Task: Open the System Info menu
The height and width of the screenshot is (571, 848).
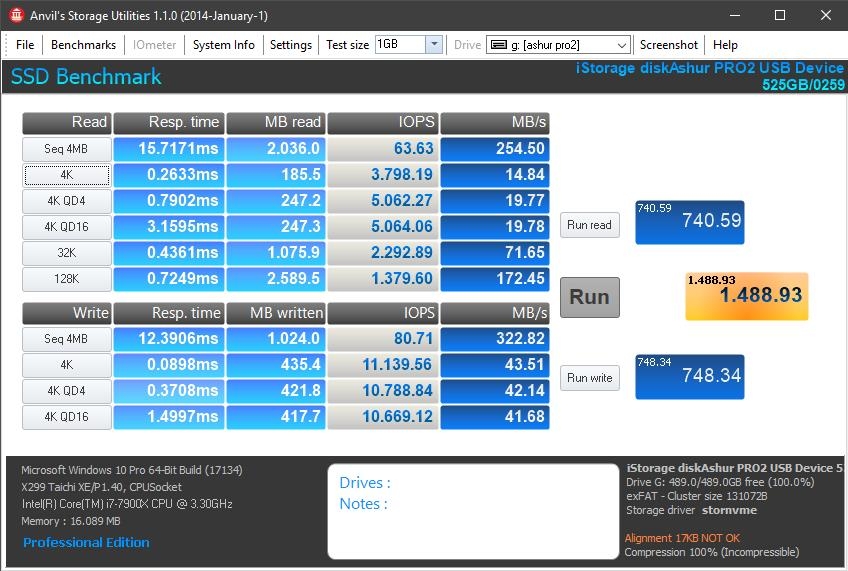Action: click(223, 45)
